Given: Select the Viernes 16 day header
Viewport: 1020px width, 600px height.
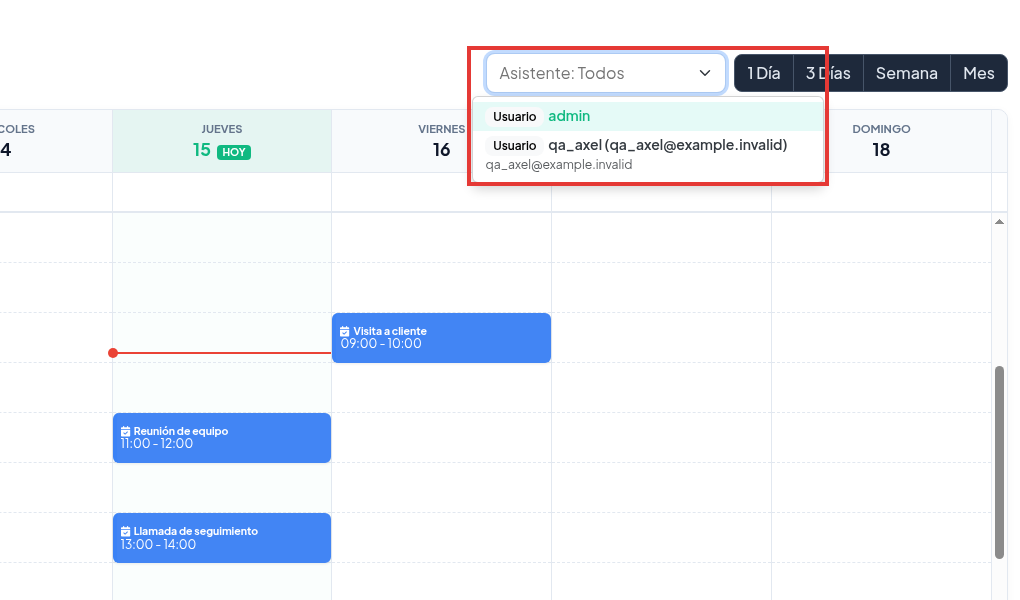Looking at the screenshot, I should coord(441,141).
